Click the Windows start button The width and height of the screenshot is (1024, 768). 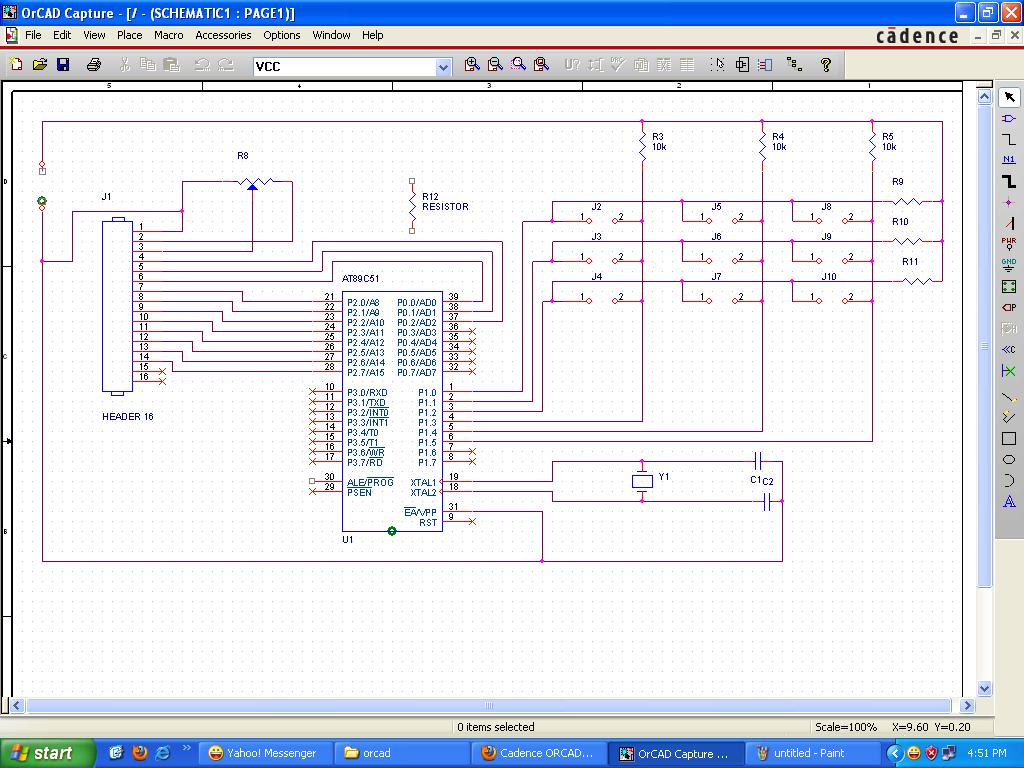coord(41,753)
